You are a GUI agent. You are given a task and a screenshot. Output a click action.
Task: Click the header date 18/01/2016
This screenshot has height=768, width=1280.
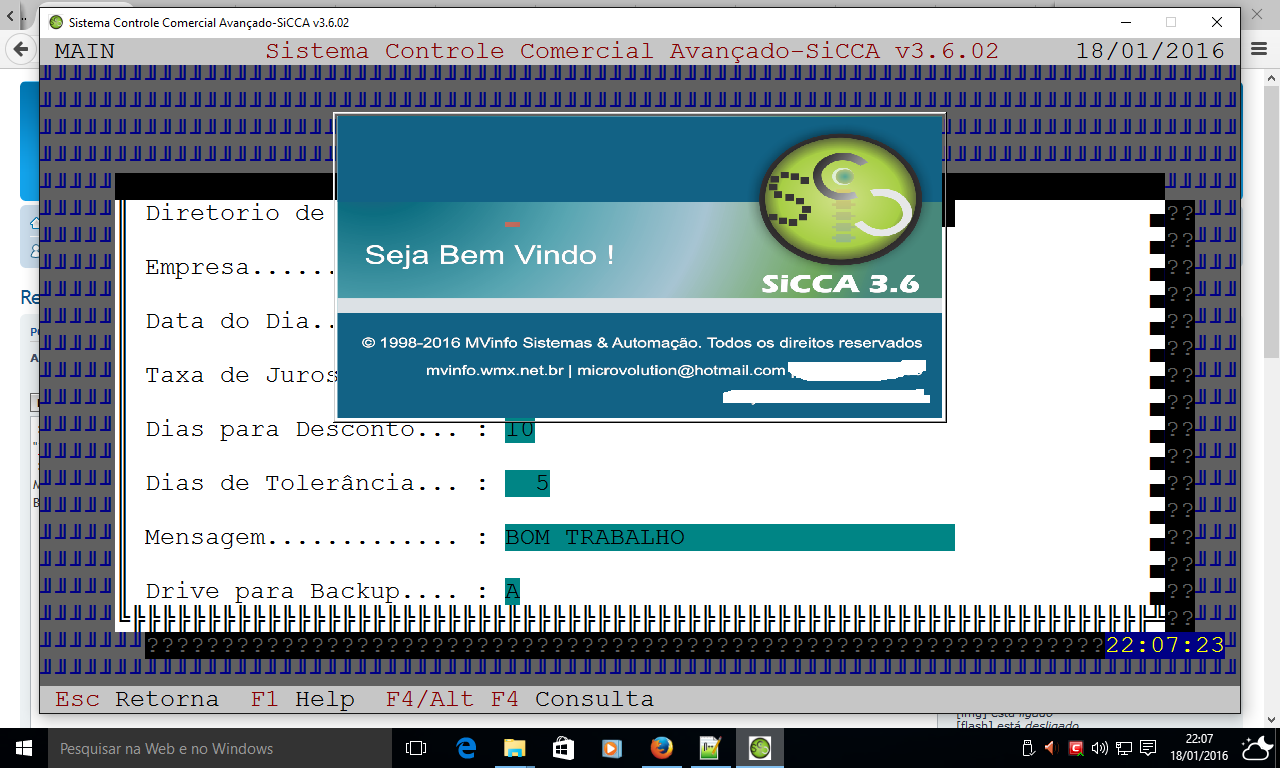[x=1150, y=51]
